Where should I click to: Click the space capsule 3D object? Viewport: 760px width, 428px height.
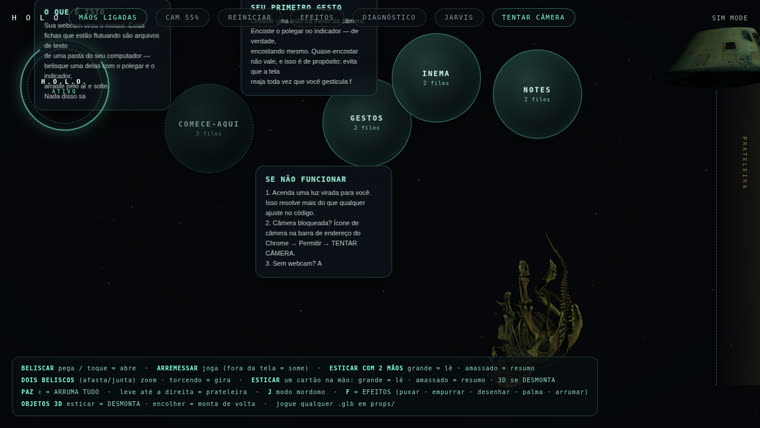click(x=713, y=56)
